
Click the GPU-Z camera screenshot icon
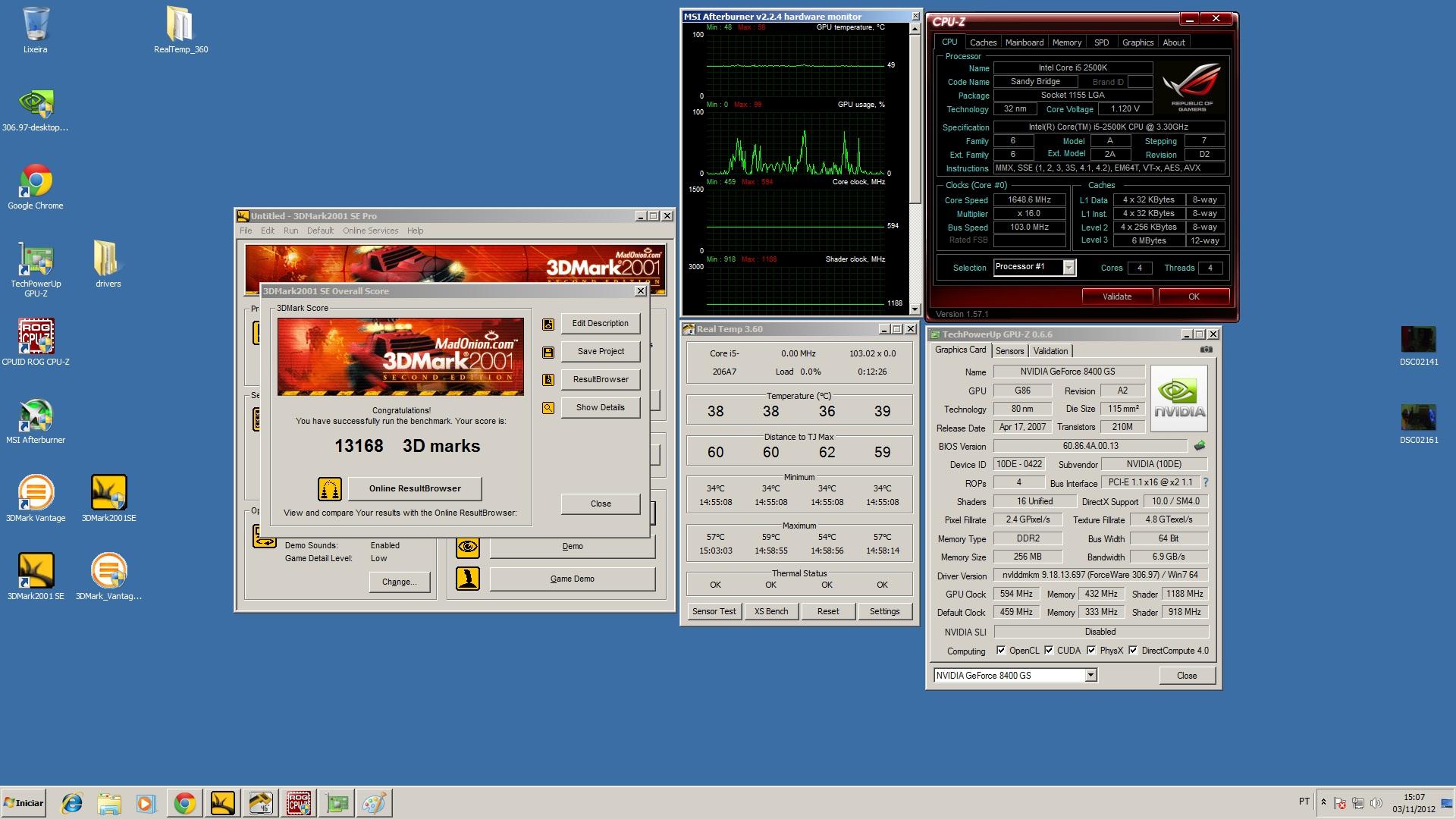(x=1207, y=350)
